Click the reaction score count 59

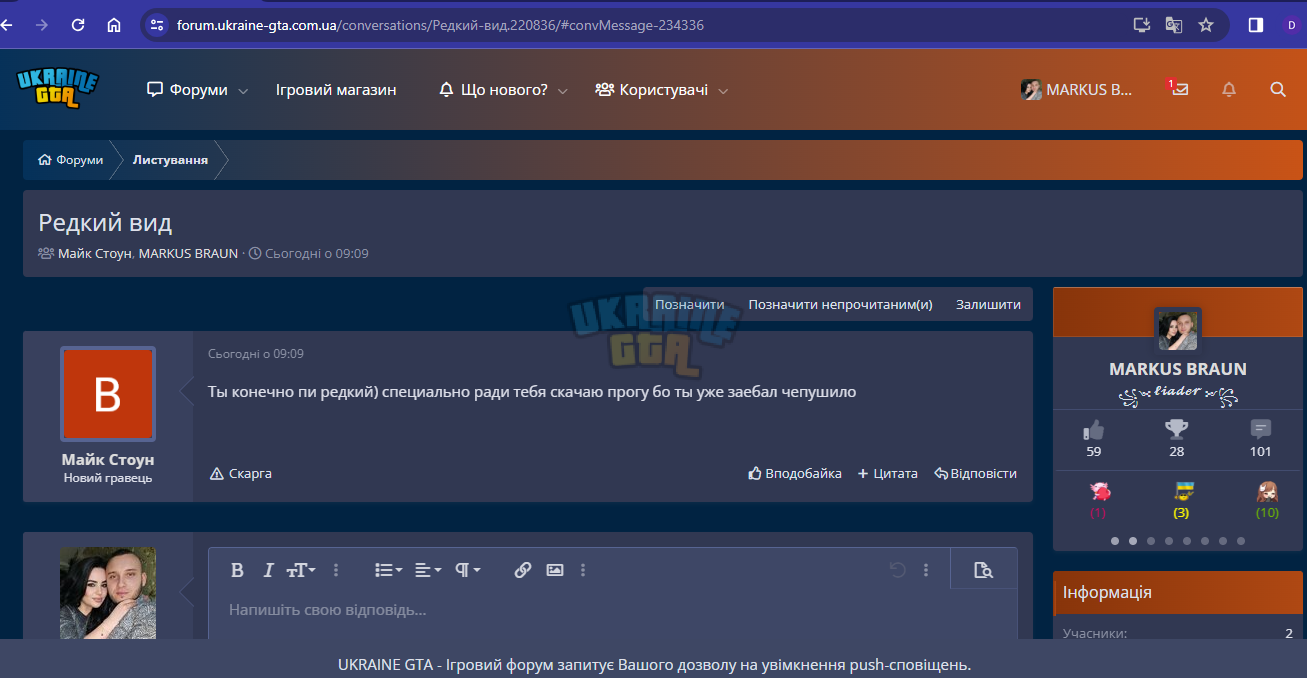point(1093,451)
